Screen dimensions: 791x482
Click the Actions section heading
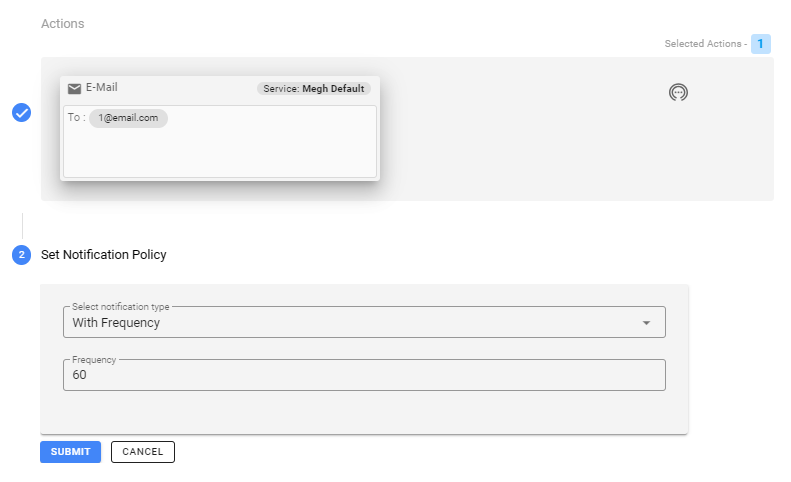point(63,23)
